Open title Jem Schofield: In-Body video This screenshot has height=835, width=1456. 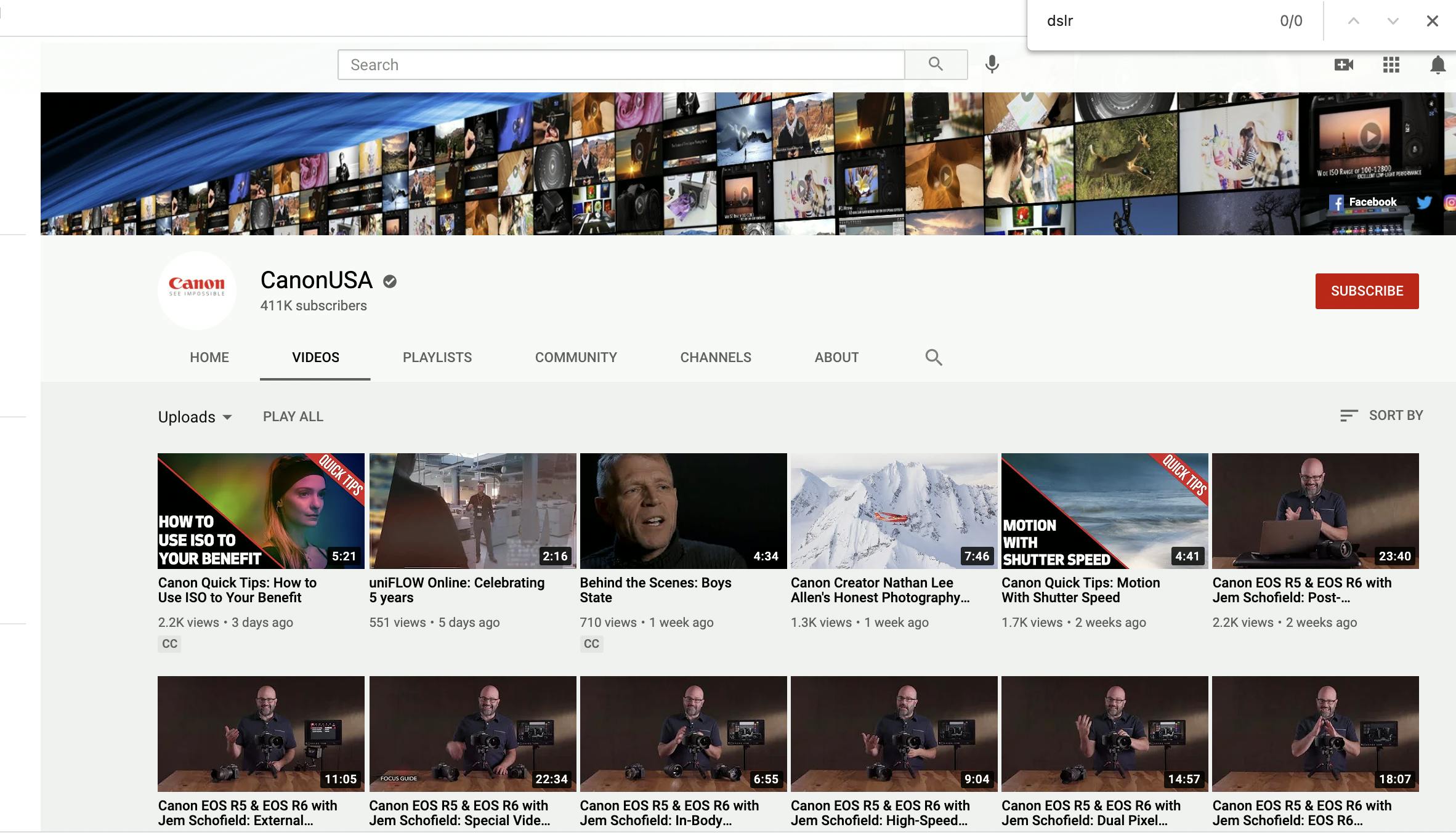(669, 813)
